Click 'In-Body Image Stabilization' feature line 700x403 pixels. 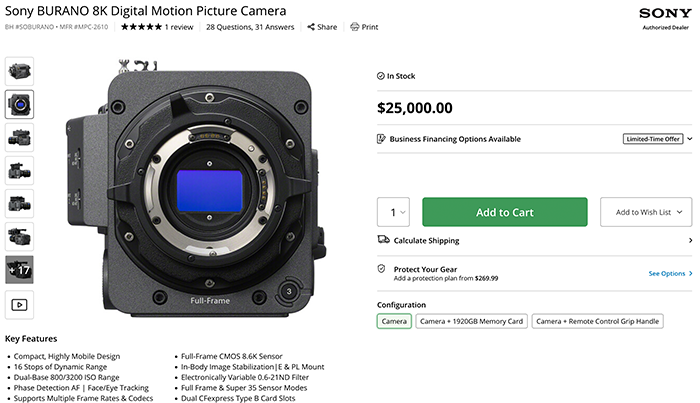(253, 366)
